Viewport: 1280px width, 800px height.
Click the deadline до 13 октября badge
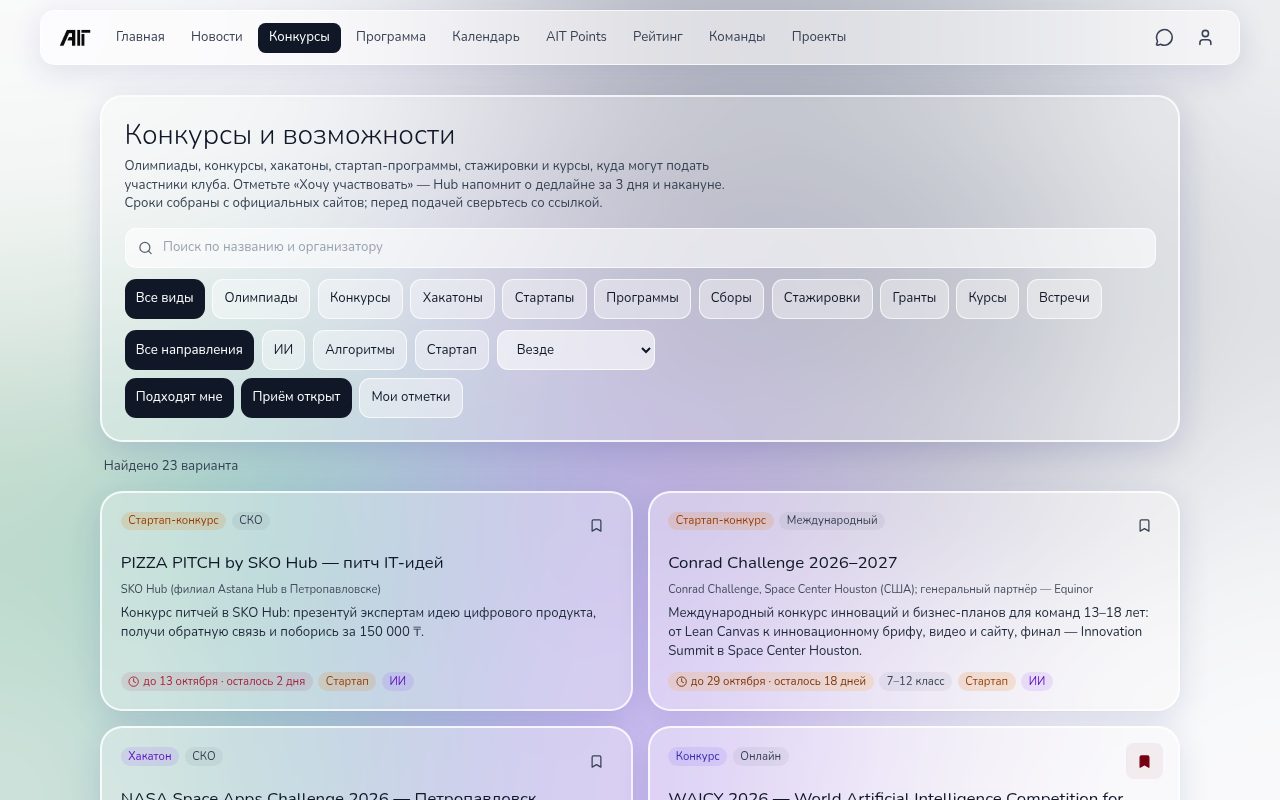pos(217,682)
